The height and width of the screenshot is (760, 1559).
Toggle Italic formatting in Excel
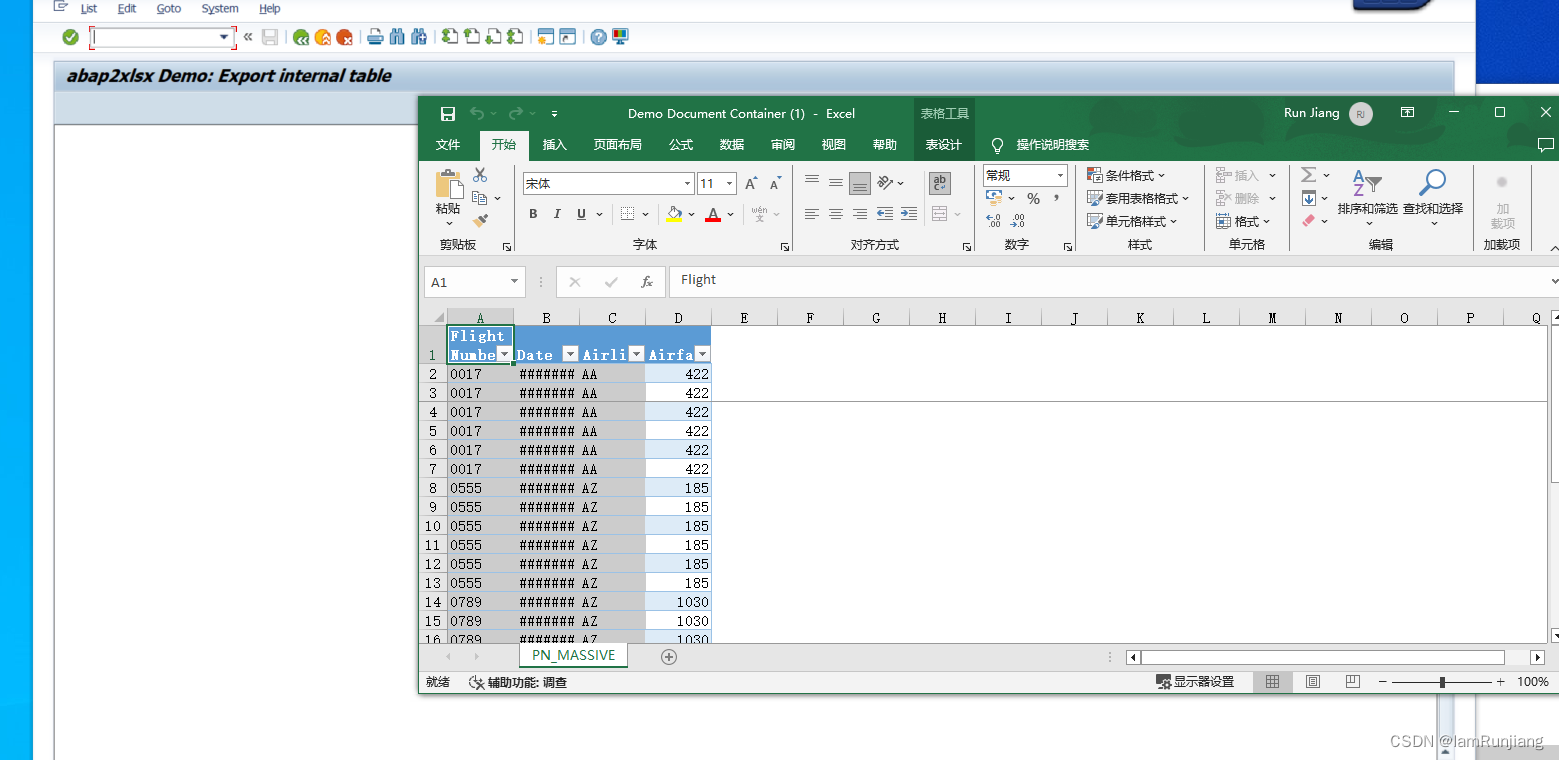[x=557, y=214]
